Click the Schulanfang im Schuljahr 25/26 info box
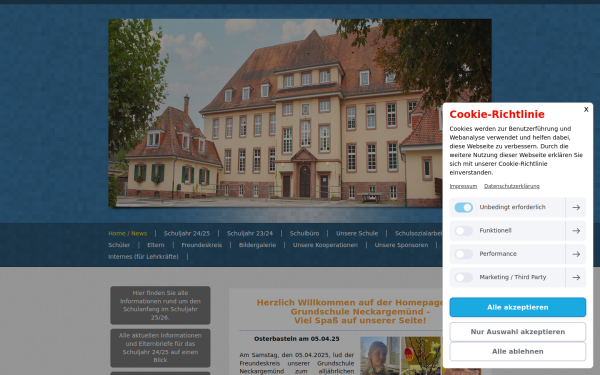 click(x=160, y=305)
